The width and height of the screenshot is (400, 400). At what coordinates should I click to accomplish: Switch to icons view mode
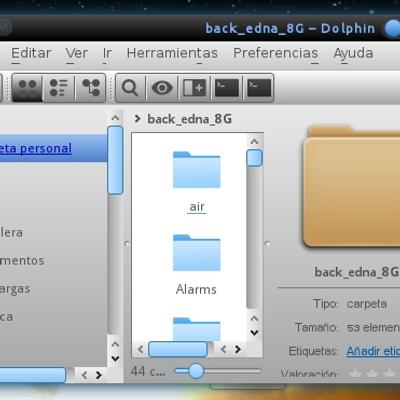[x=27, y=88]
